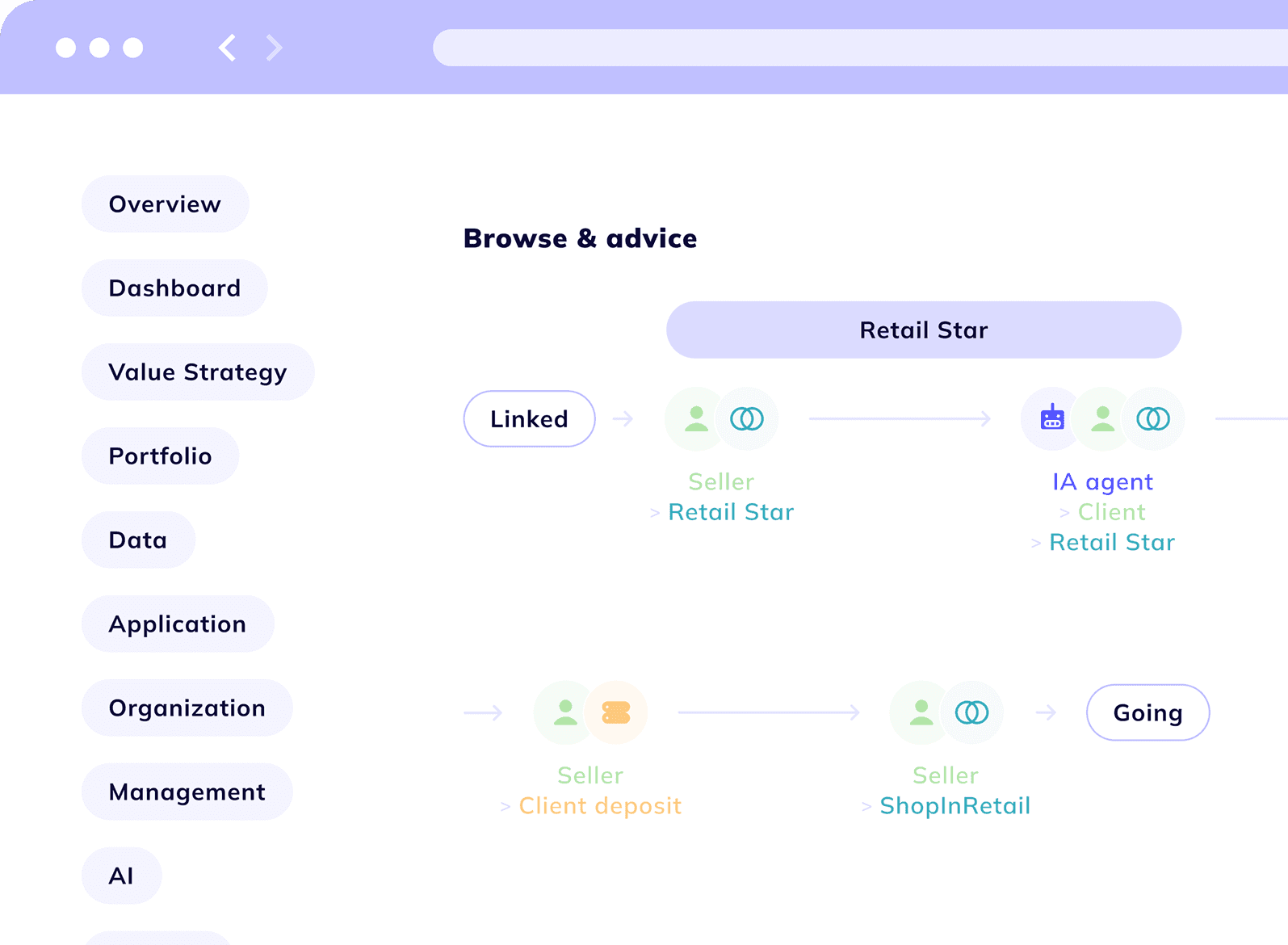
Task: Click the person icon above ShopInRetail
Action: pos(921,712)
